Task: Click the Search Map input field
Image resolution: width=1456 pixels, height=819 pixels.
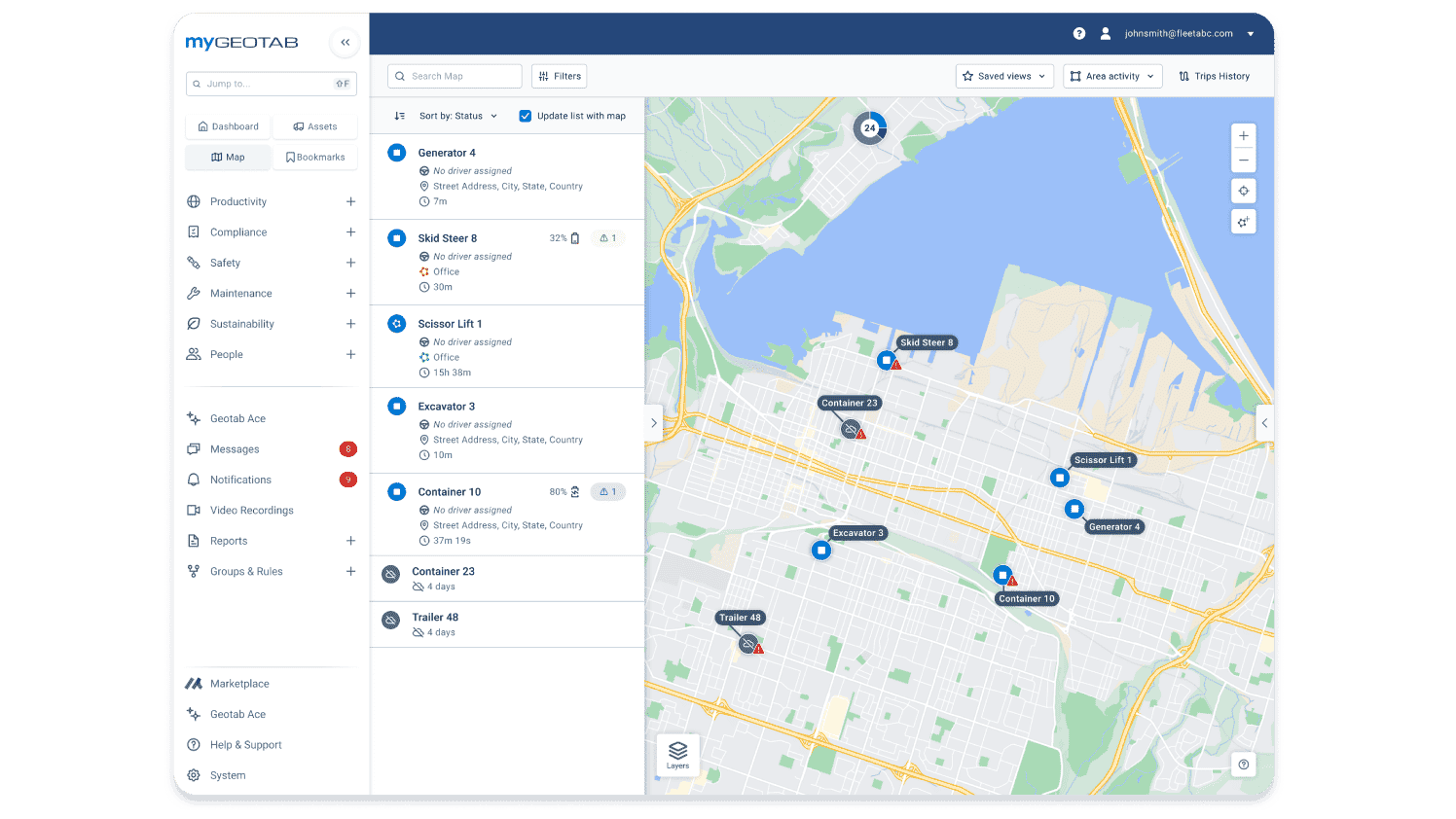Action: tap(455, 76)
